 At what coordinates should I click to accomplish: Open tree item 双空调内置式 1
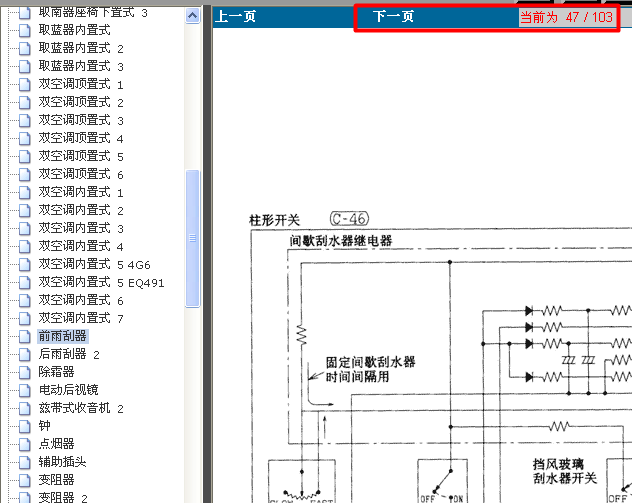pyautogui.click(x=81, y=192)
